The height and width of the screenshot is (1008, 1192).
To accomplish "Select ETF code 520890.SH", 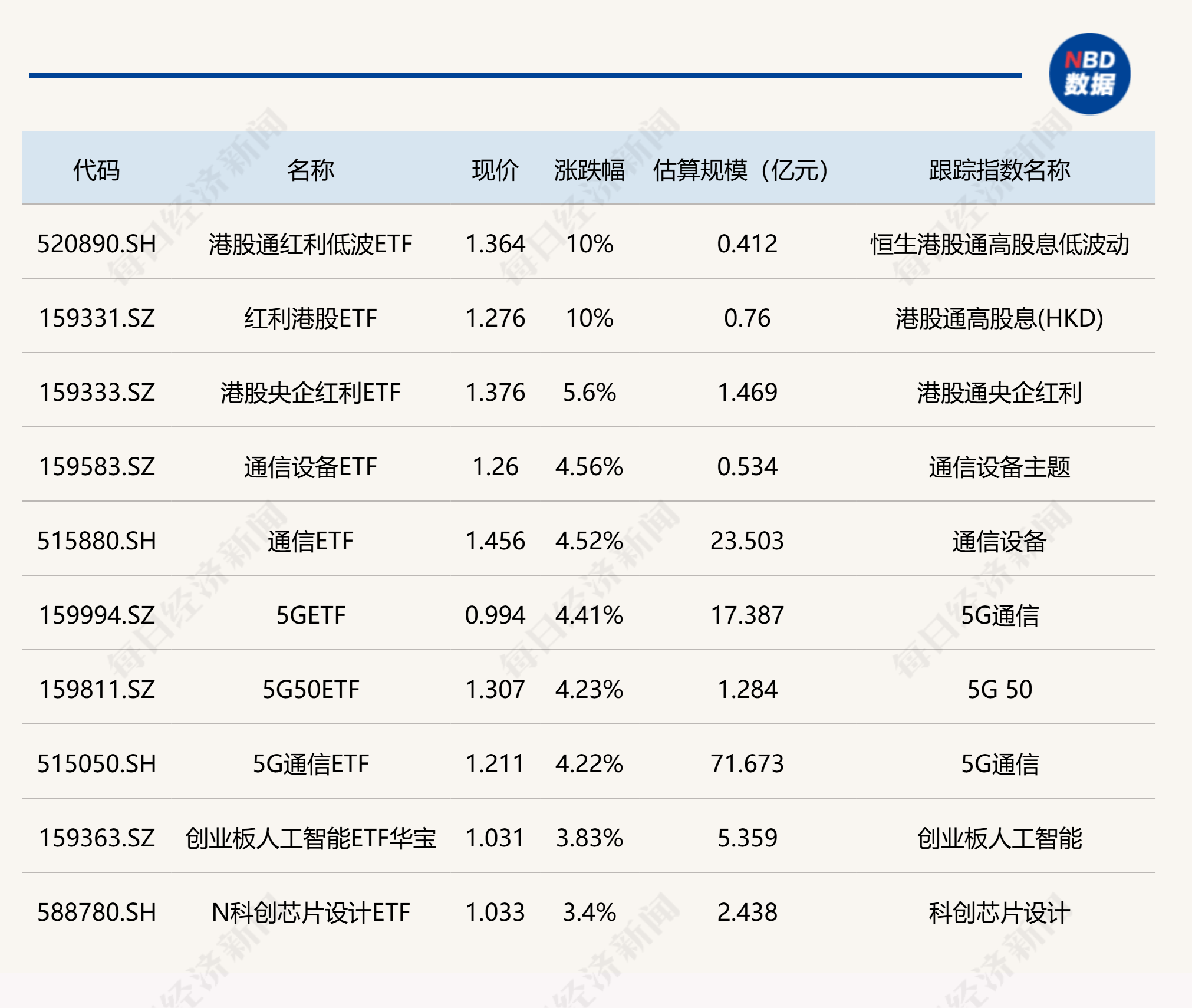I will 98,244.
